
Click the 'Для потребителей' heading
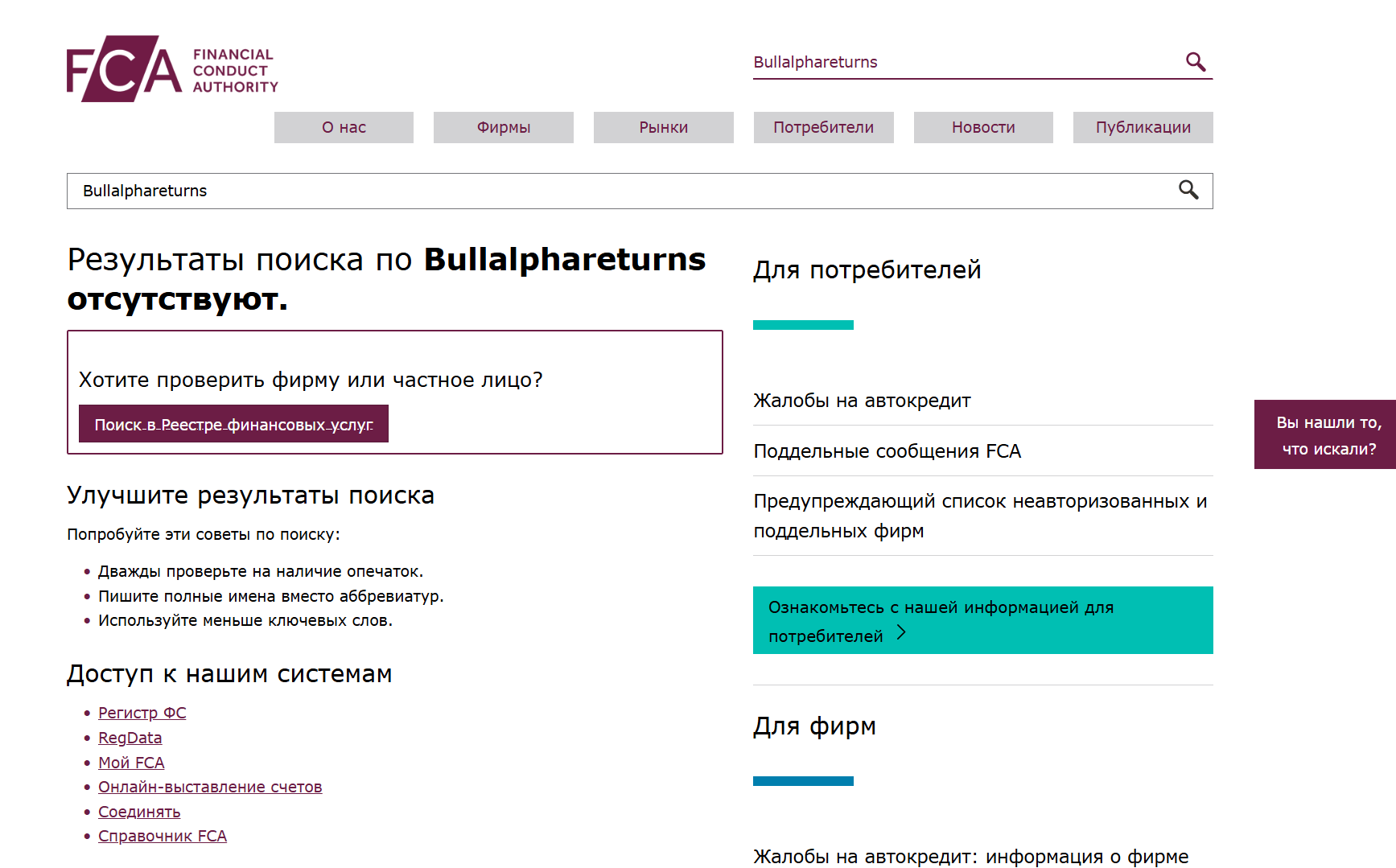click(x=867, y=270)
